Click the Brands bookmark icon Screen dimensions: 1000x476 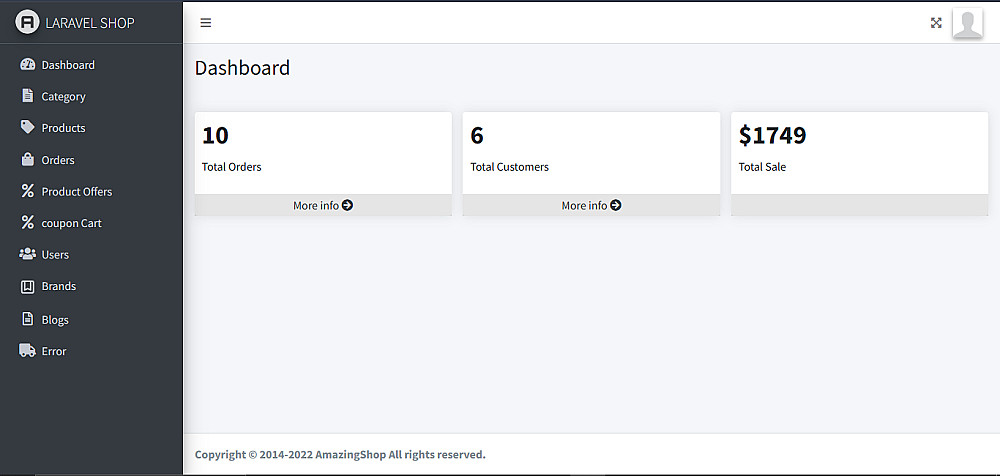click(x=28, y=286)
